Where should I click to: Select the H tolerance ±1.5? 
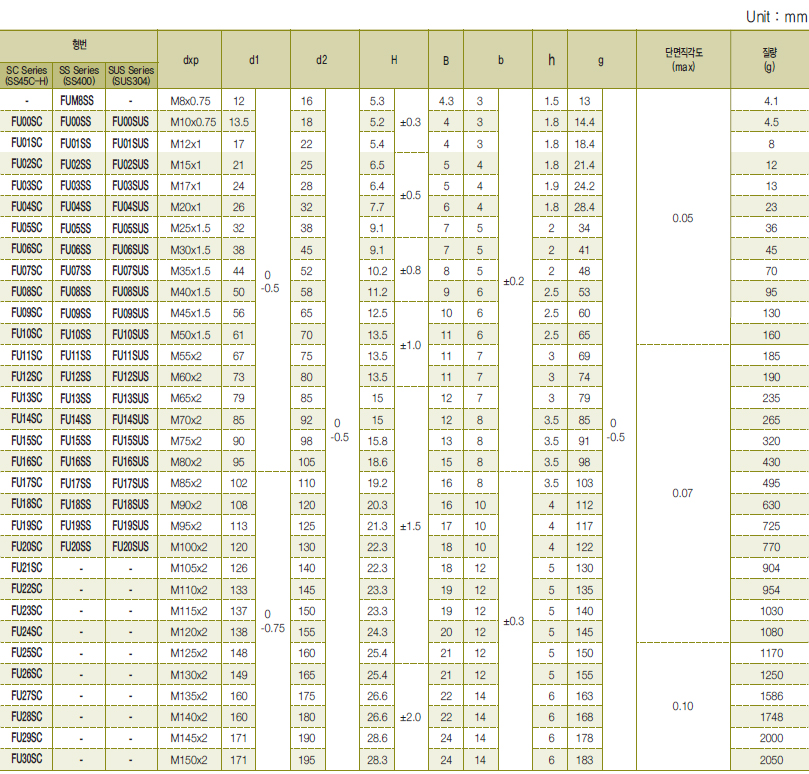click(411, 526)
